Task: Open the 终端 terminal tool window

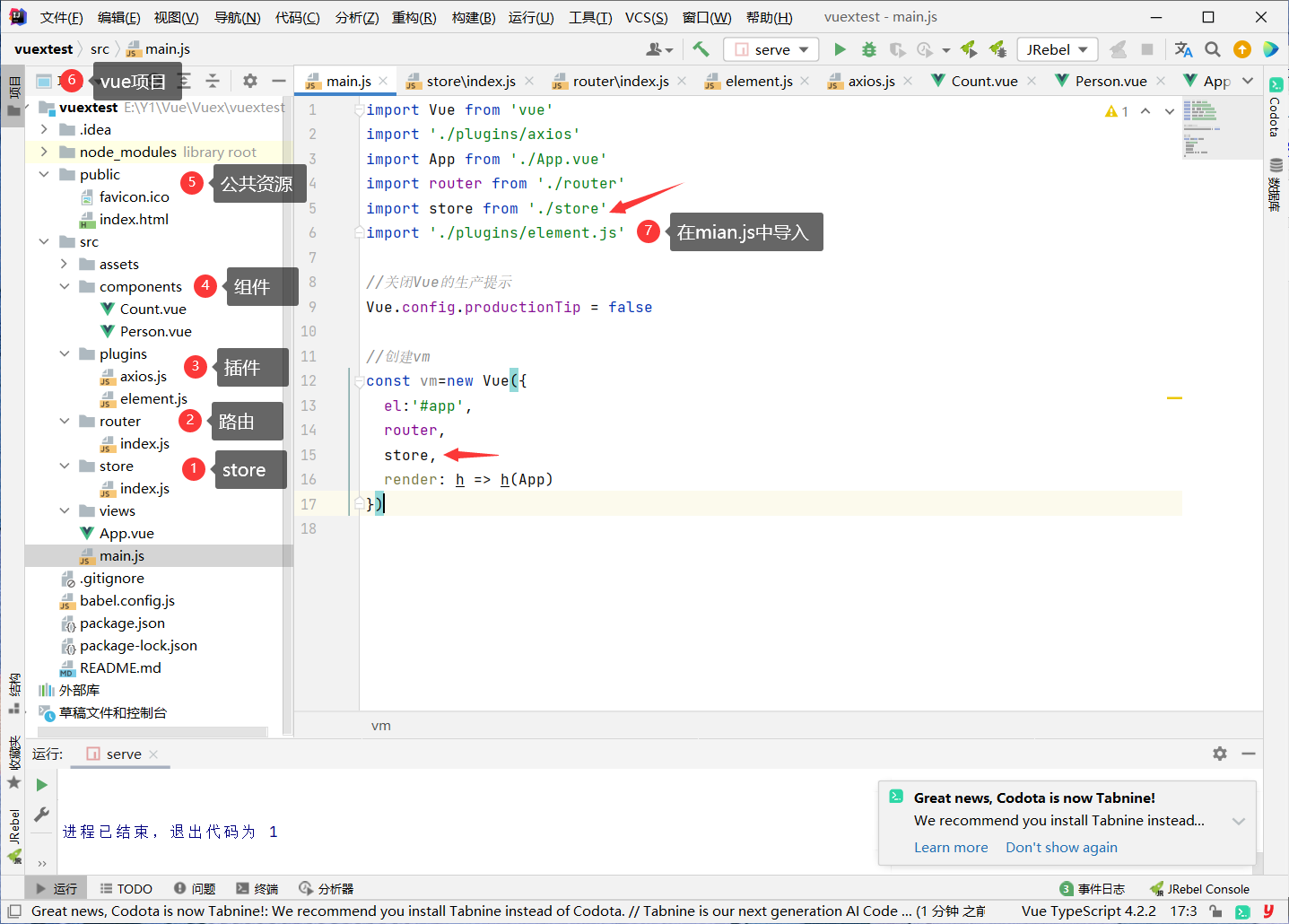Action: [257, 889]
